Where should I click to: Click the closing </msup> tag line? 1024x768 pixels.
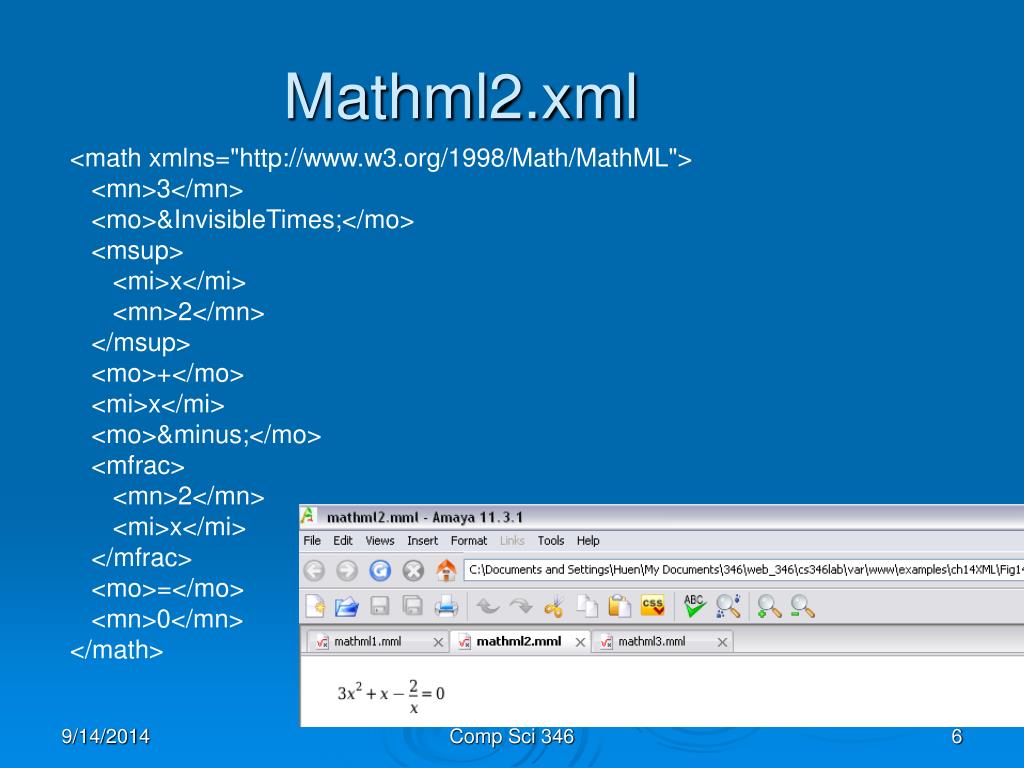point(140,343)
